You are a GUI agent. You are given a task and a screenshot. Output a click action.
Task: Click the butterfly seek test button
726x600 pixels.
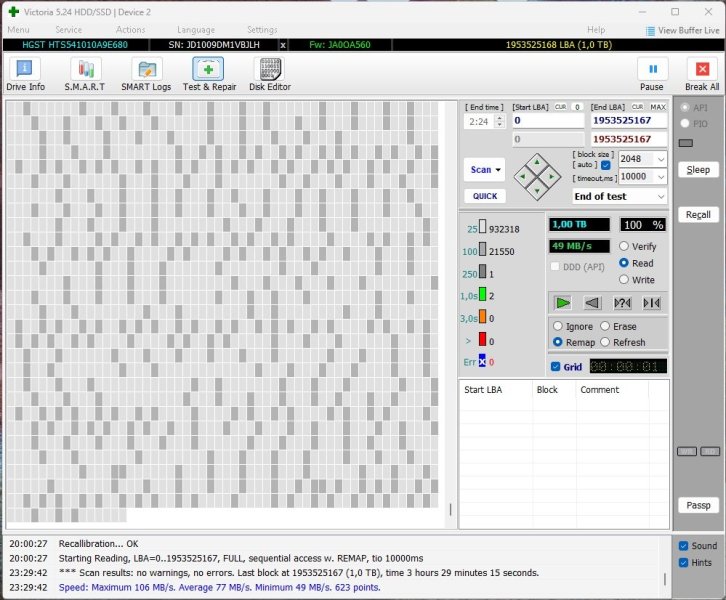click(x=651, y=303)
